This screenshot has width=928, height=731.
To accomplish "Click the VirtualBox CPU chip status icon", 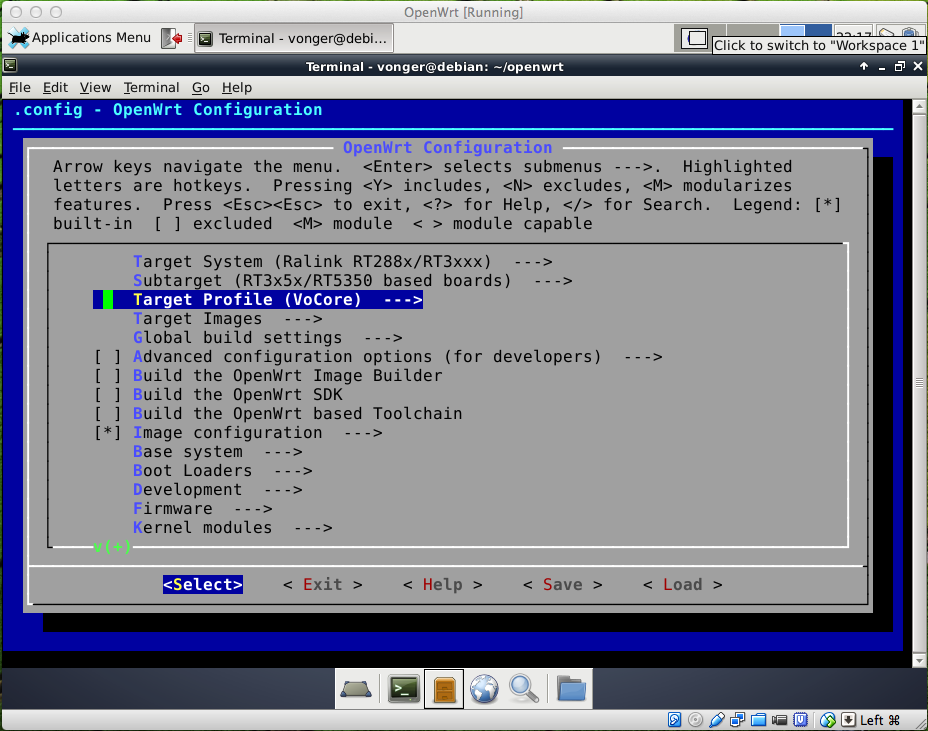I will [x=801, y=720].
